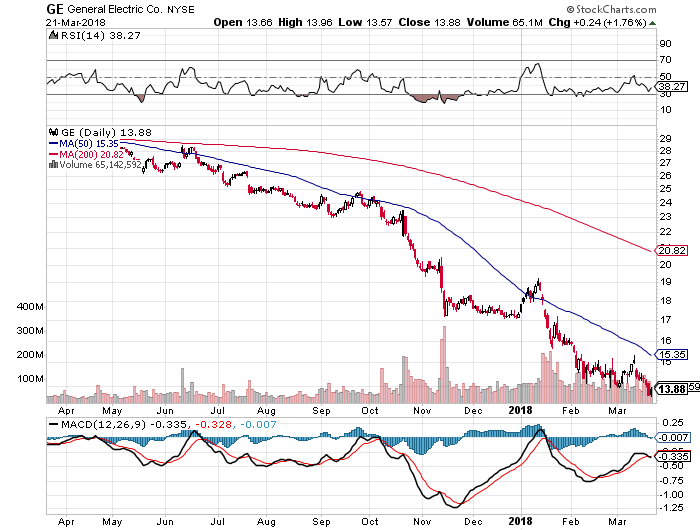Click the volume bars legend icon
700x530 pixels.
(x=53, y=164)
